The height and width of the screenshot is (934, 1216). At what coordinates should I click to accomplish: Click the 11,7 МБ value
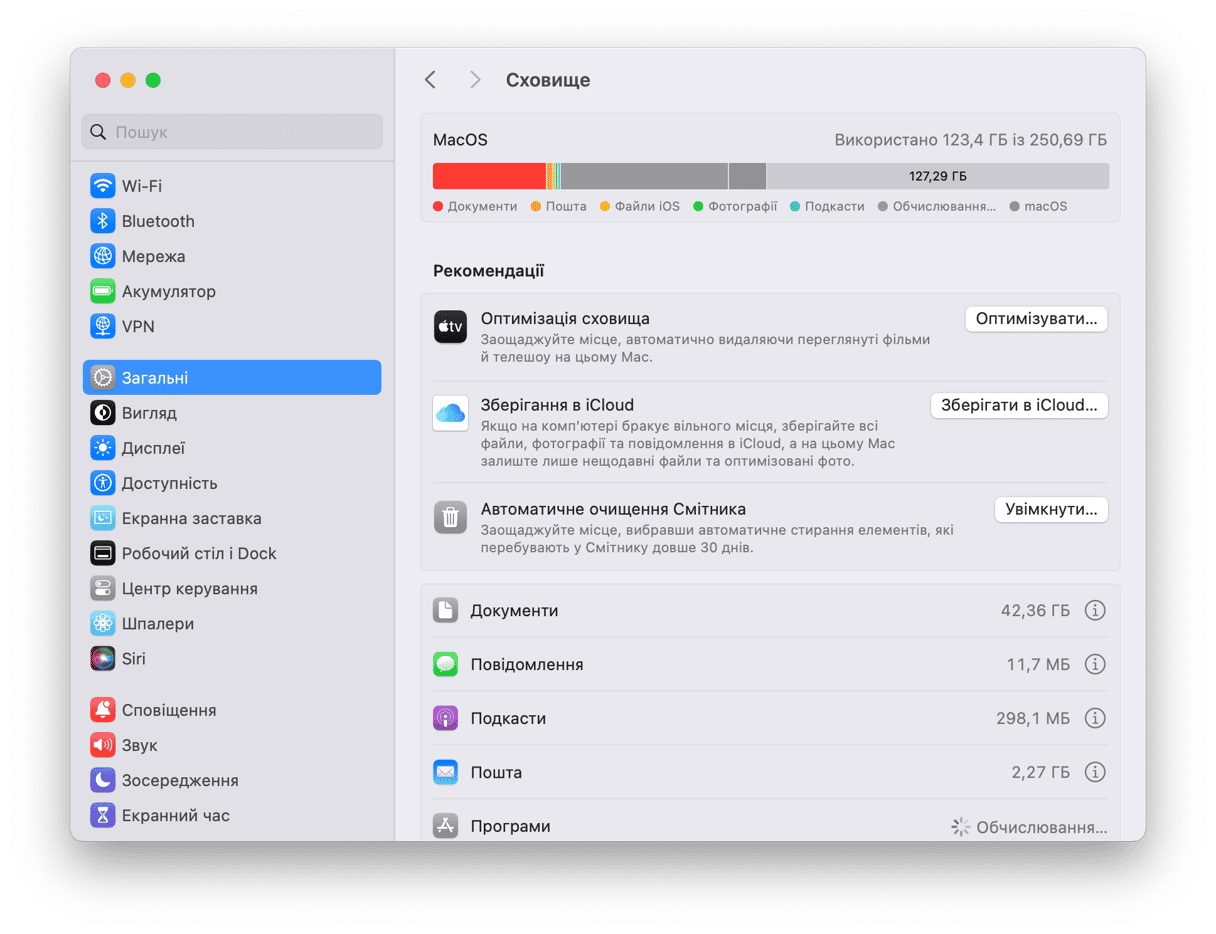pyautogui.click(x=1038, y=664)
